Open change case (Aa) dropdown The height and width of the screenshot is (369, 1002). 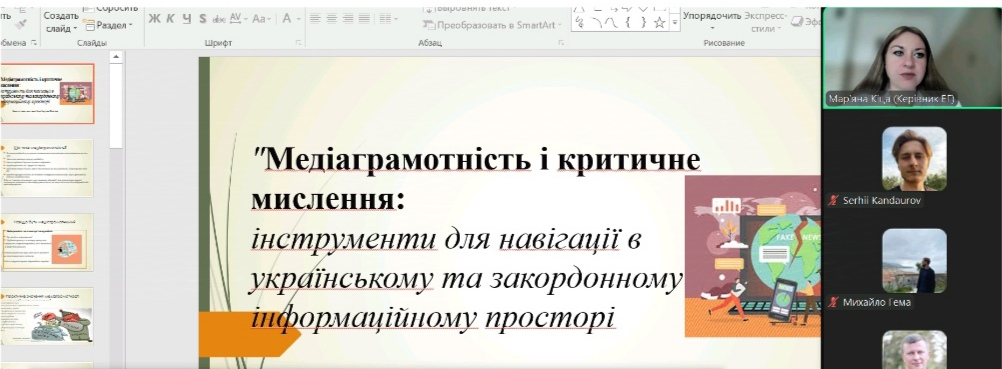(261, 19)
